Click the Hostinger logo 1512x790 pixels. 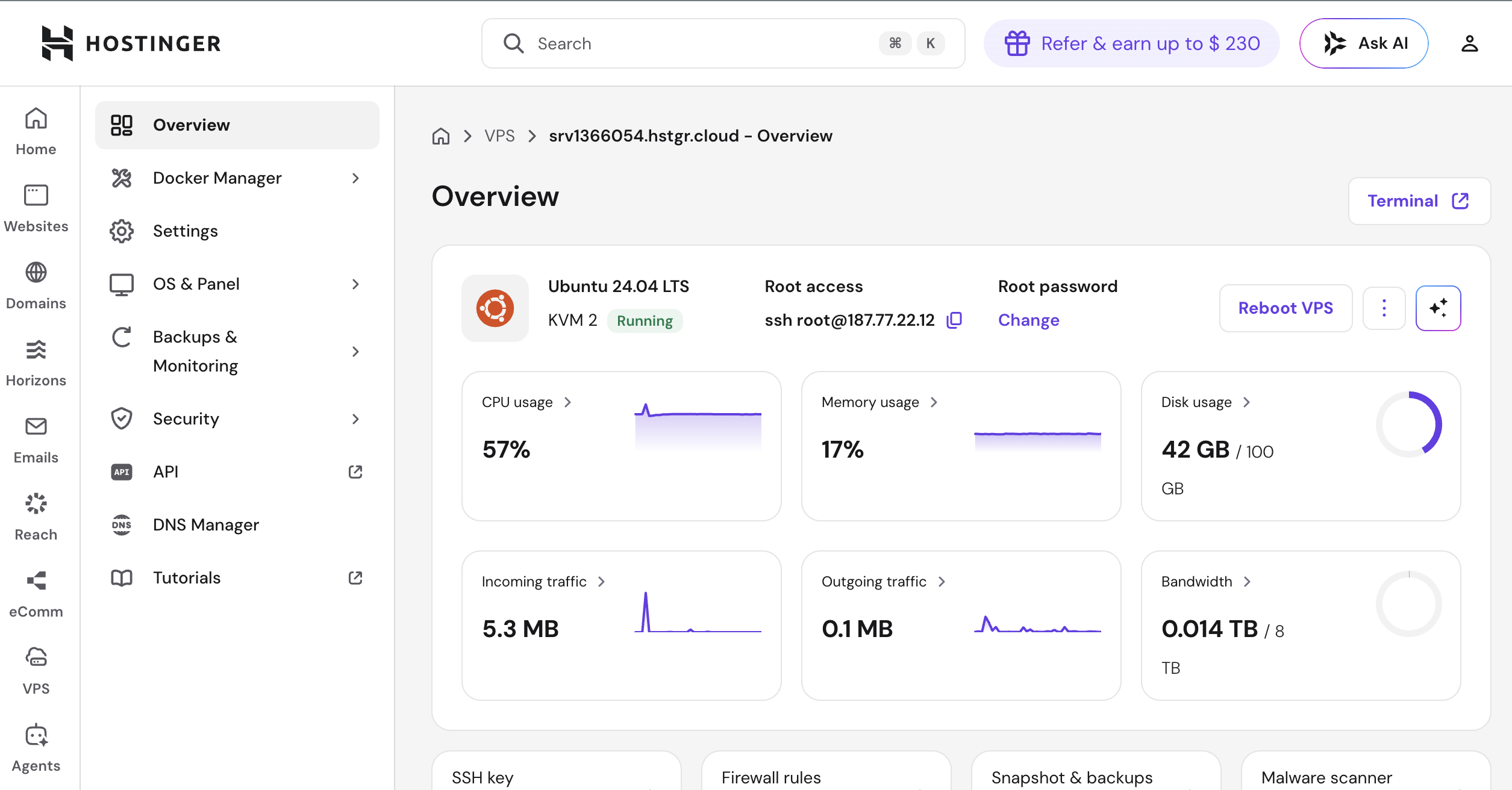[131, 43]
